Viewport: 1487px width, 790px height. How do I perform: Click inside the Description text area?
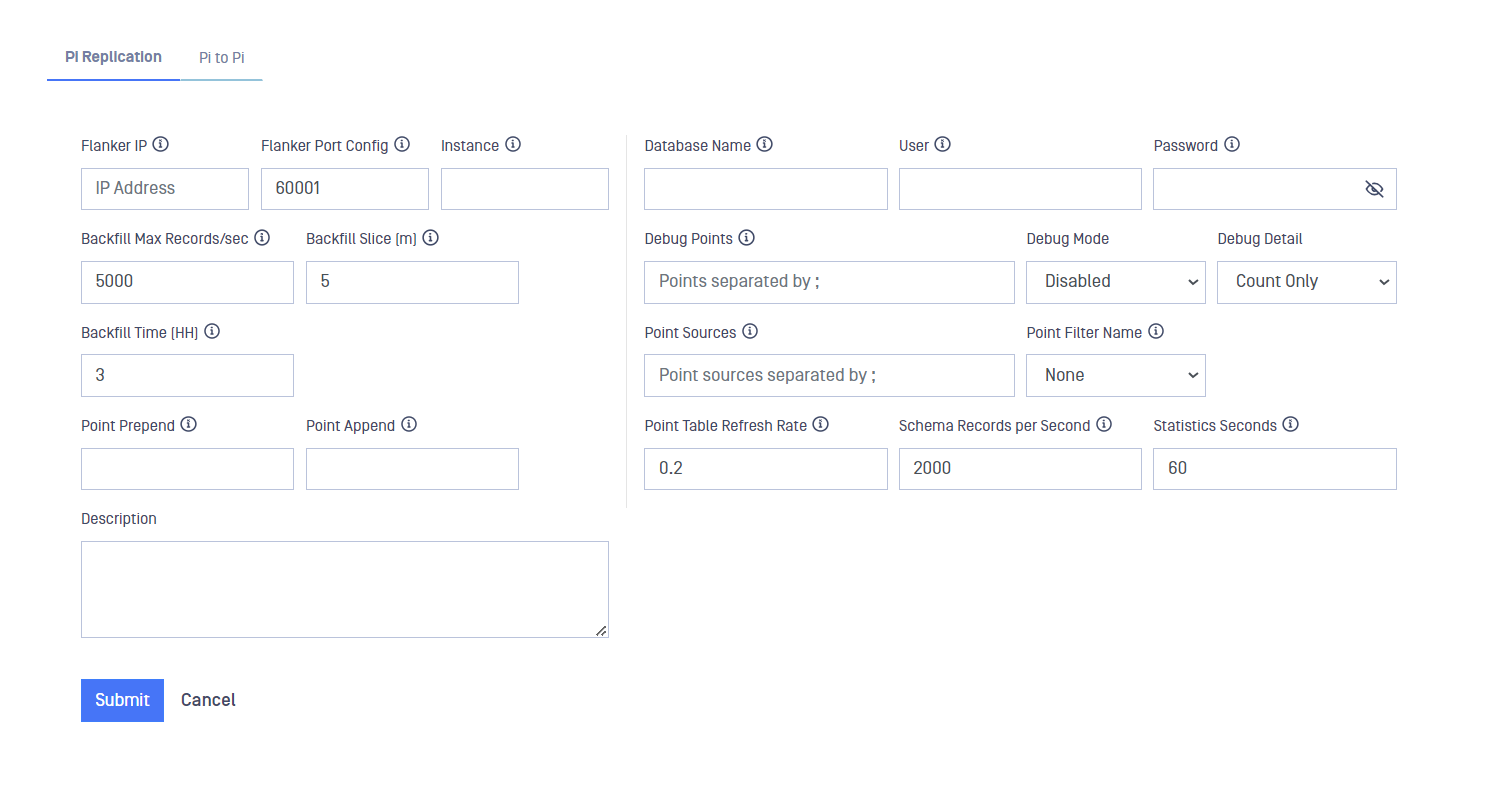tap(345, 589)
